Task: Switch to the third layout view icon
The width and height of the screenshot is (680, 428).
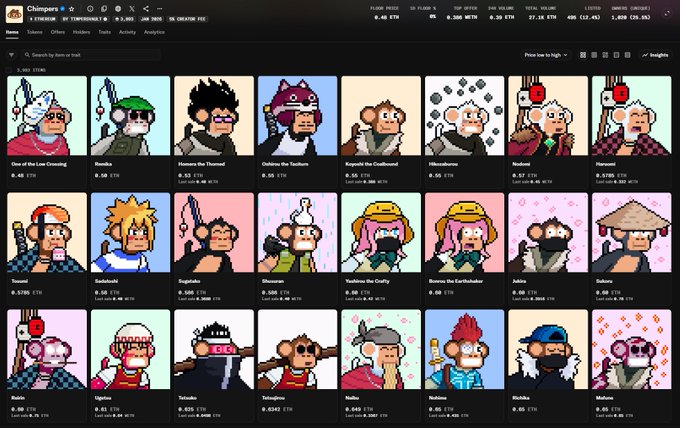Action: point(605,55)
